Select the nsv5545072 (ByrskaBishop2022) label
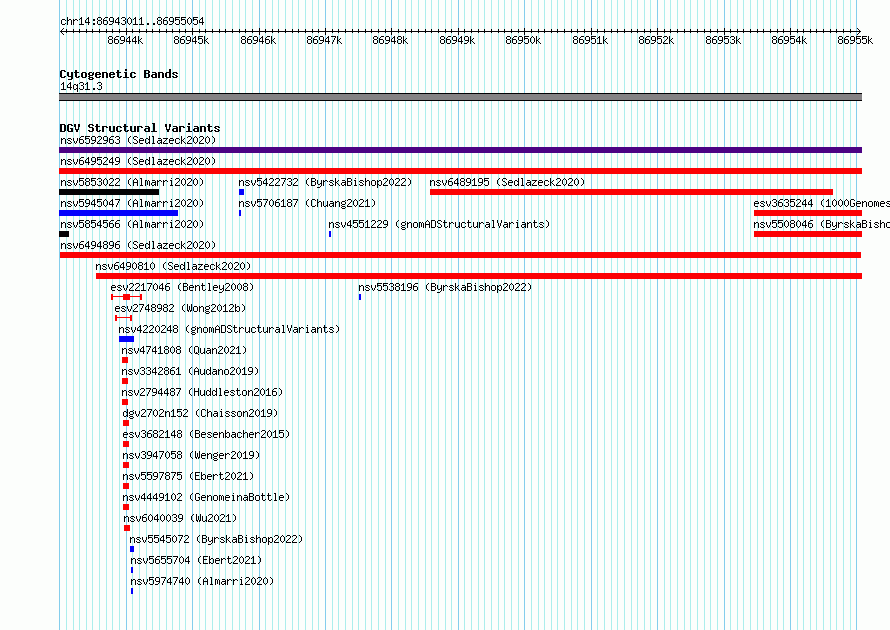 pos(216,539)
